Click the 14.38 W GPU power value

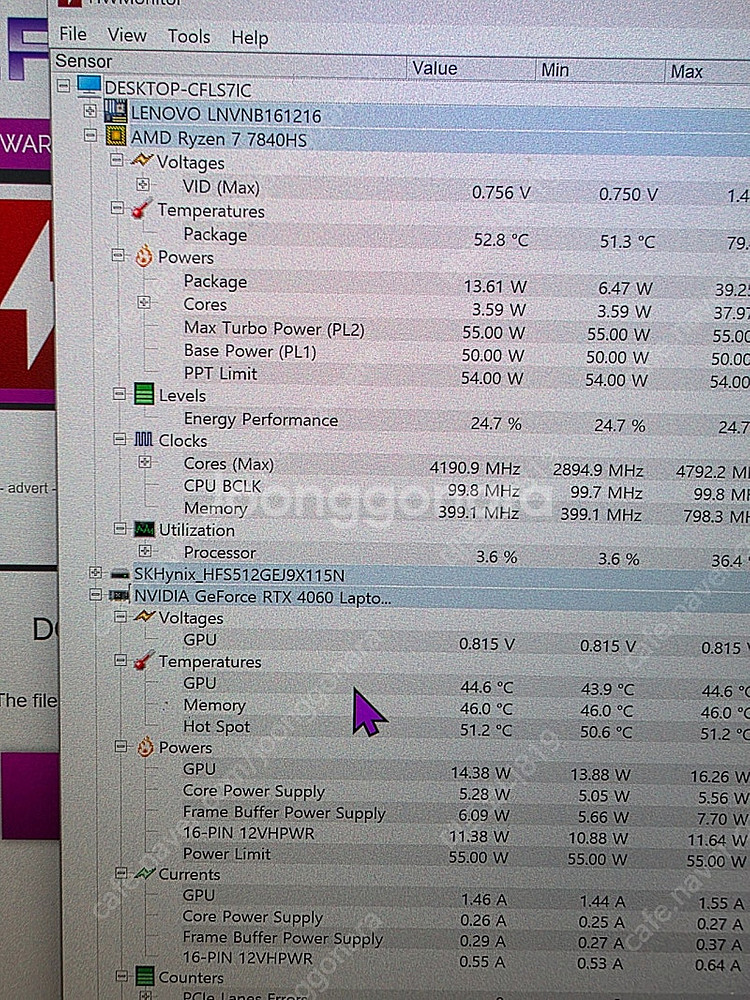pyautogui.click(x=480, y=773)
